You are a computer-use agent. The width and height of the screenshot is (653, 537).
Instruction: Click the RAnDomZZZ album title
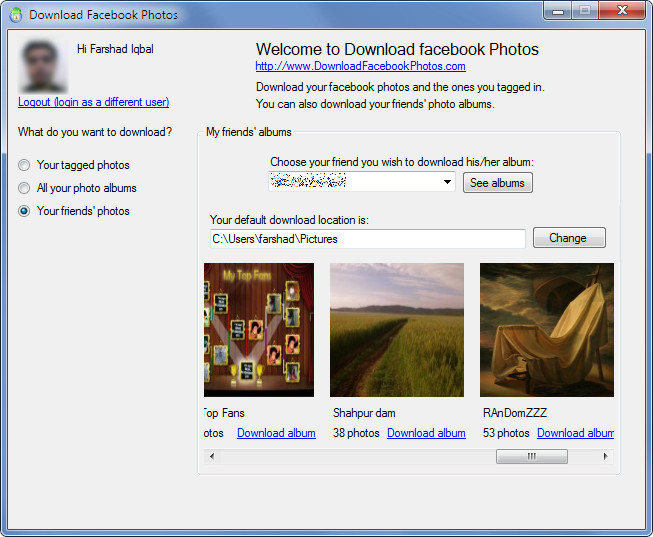pyautogui.click(x=515, y=413)
